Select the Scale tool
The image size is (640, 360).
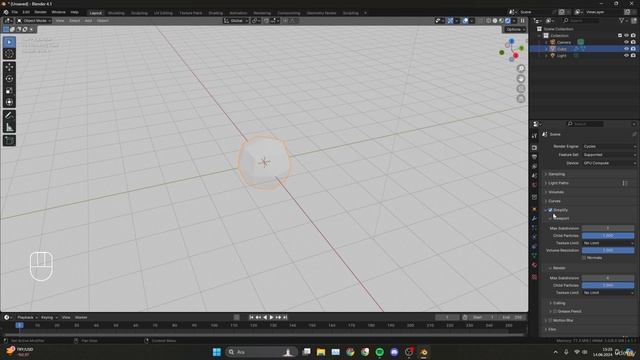(x=9, y=91)
